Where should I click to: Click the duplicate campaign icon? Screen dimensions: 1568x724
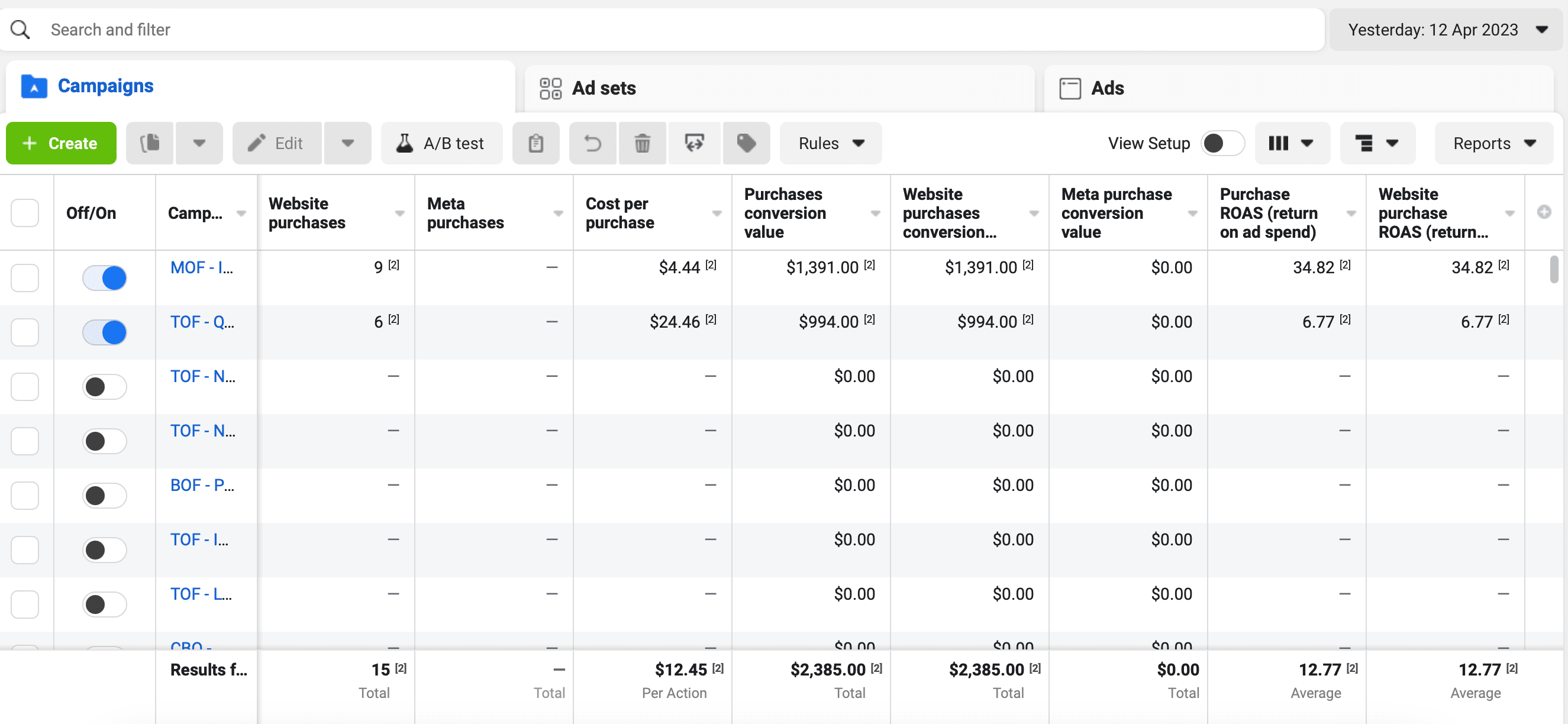(x=150, y=144)
